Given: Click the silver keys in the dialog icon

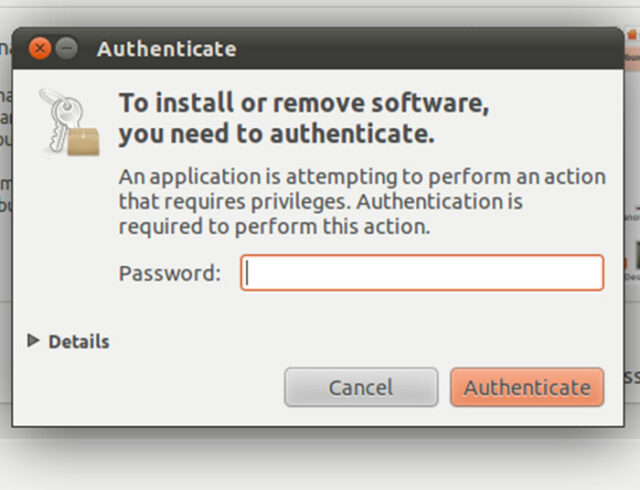Looking at the screenshot, I should [61, 116].
